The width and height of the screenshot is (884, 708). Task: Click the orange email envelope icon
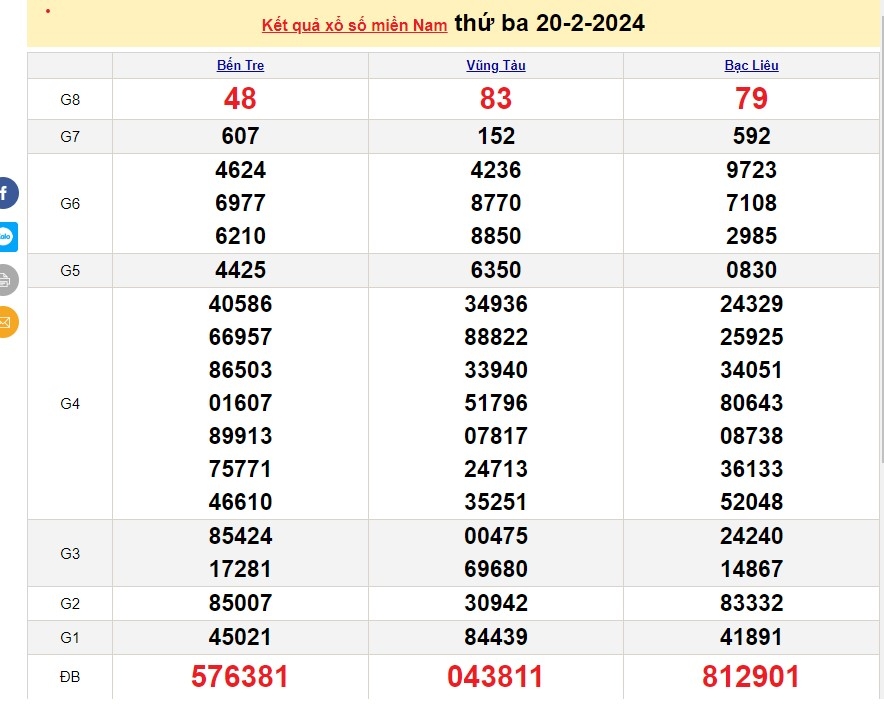[x=6, y=322]
